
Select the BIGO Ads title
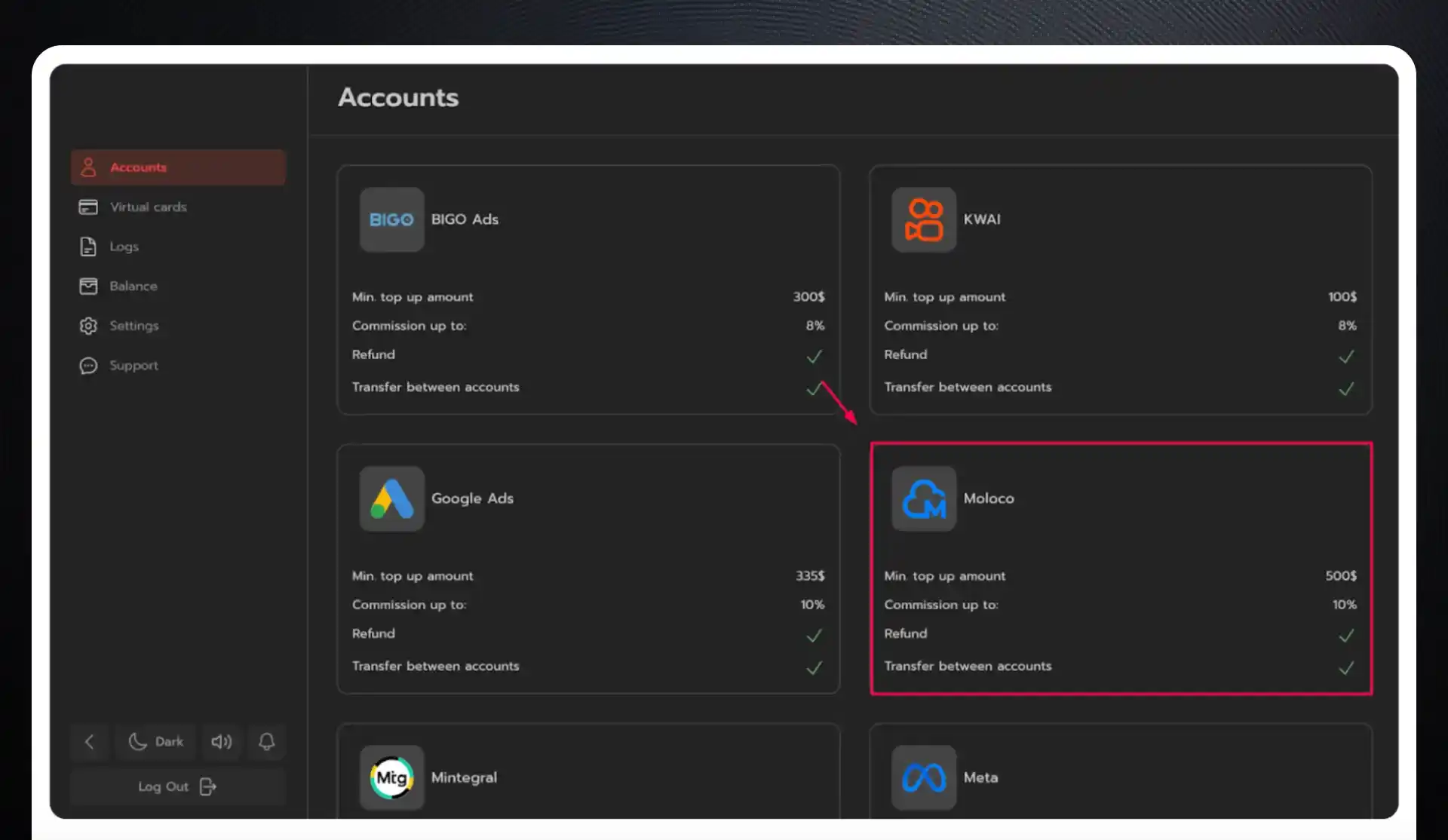[465, 219]
